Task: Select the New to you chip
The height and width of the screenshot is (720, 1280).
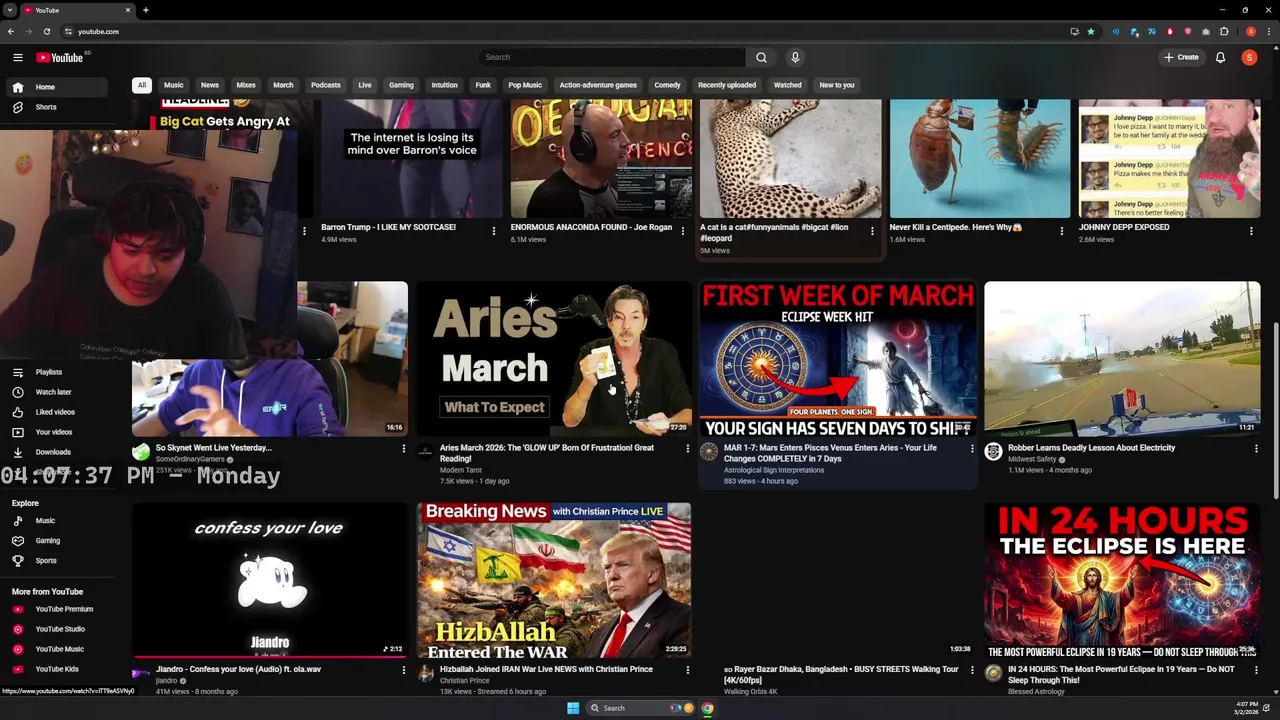Action: [x=837, y=85]
